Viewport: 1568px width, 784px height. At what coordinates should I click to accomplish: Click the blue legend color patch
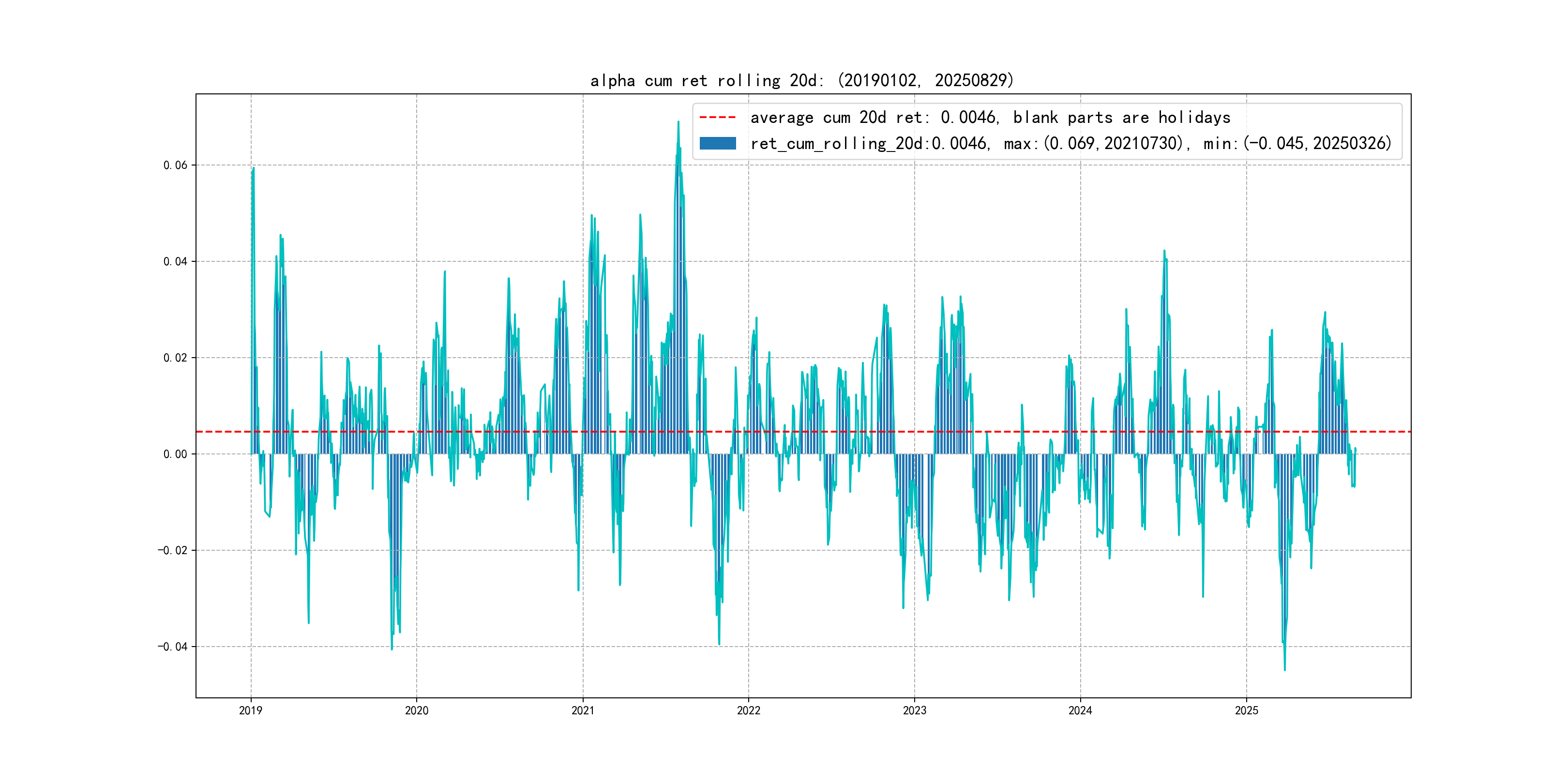tap(717, 143)
